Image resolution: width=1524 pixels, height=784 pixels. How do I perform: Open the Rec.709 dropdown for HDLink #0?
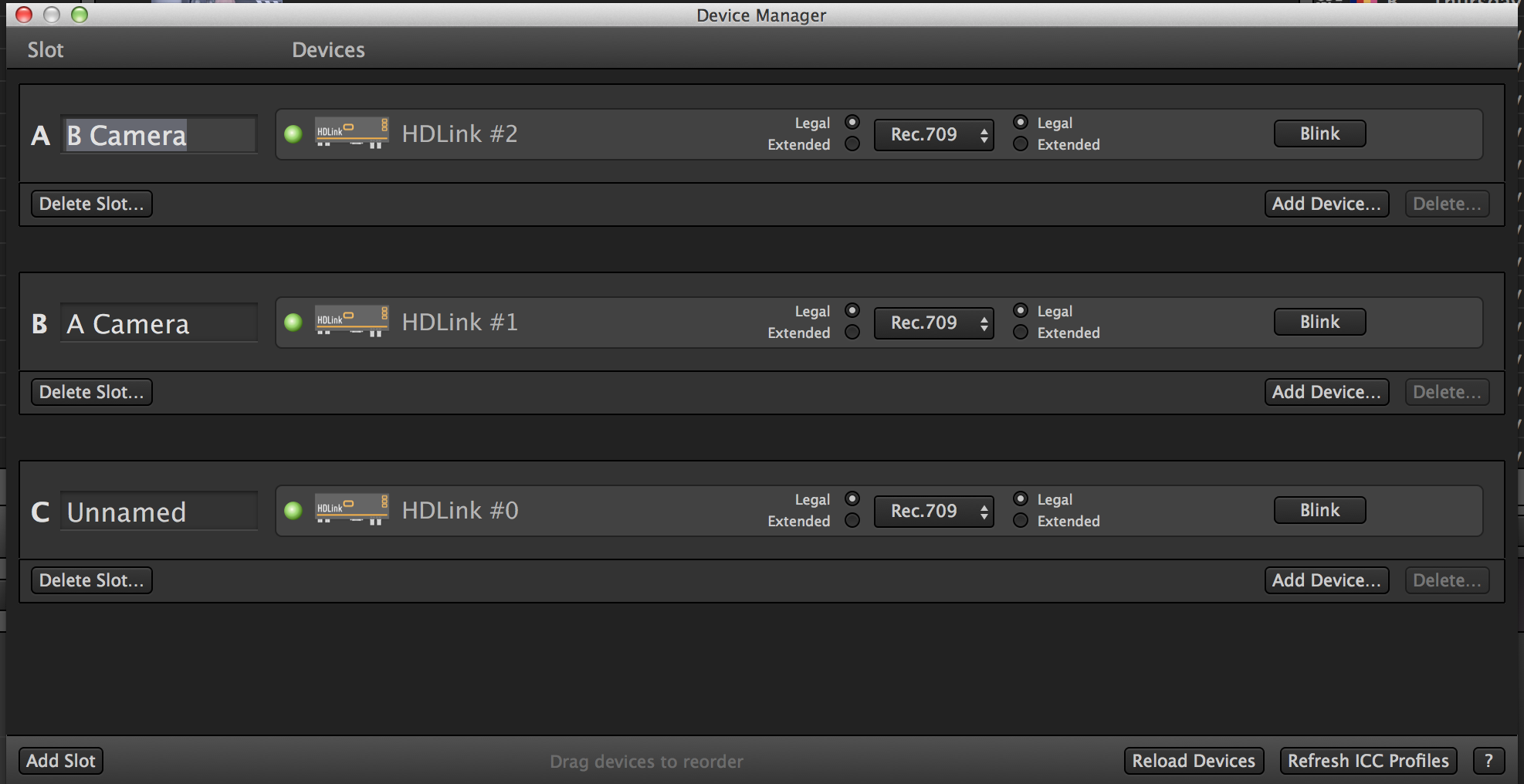[x=933, y=511]
